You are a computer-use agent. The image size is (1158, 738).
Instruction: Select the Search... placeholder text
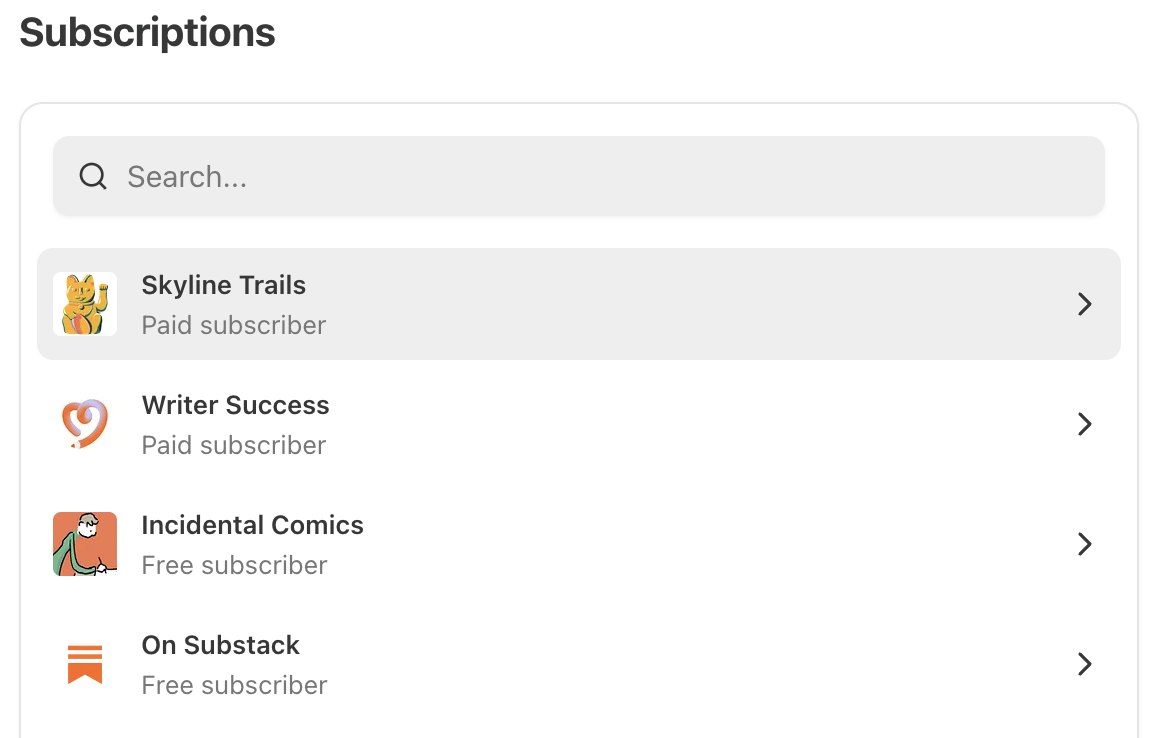pyautogui.click(x=187, y=177)
